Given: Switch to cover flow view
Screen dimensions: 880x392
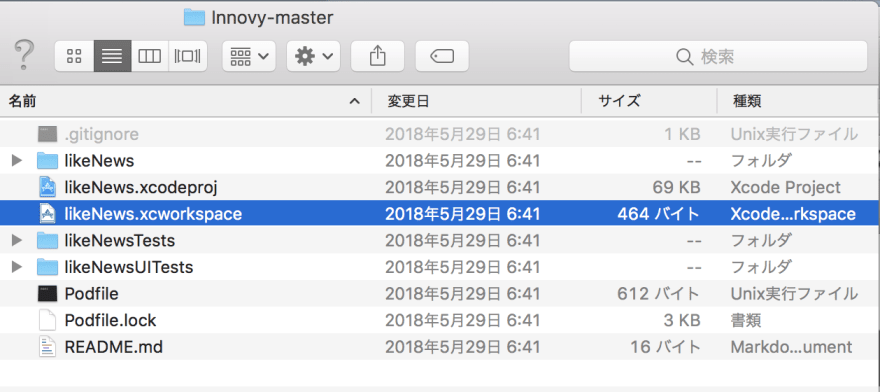Looking at the screenshot, I should [x=187, y=56].
